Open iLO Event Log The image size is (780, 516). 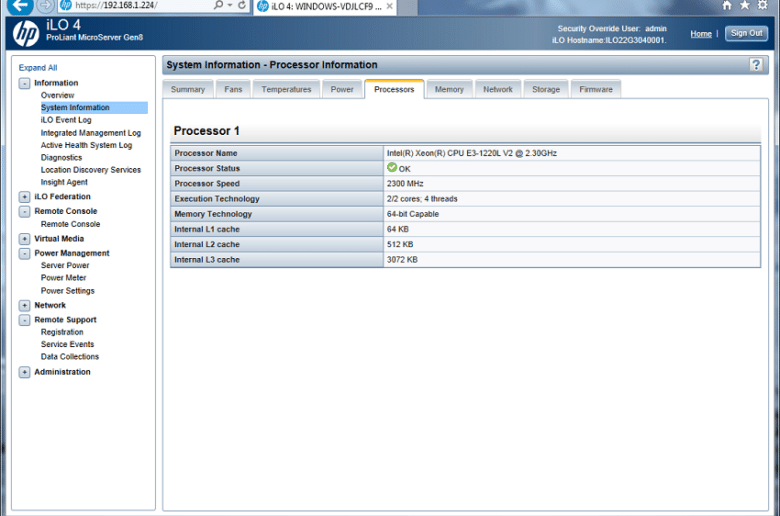click(x=66, y=120)
